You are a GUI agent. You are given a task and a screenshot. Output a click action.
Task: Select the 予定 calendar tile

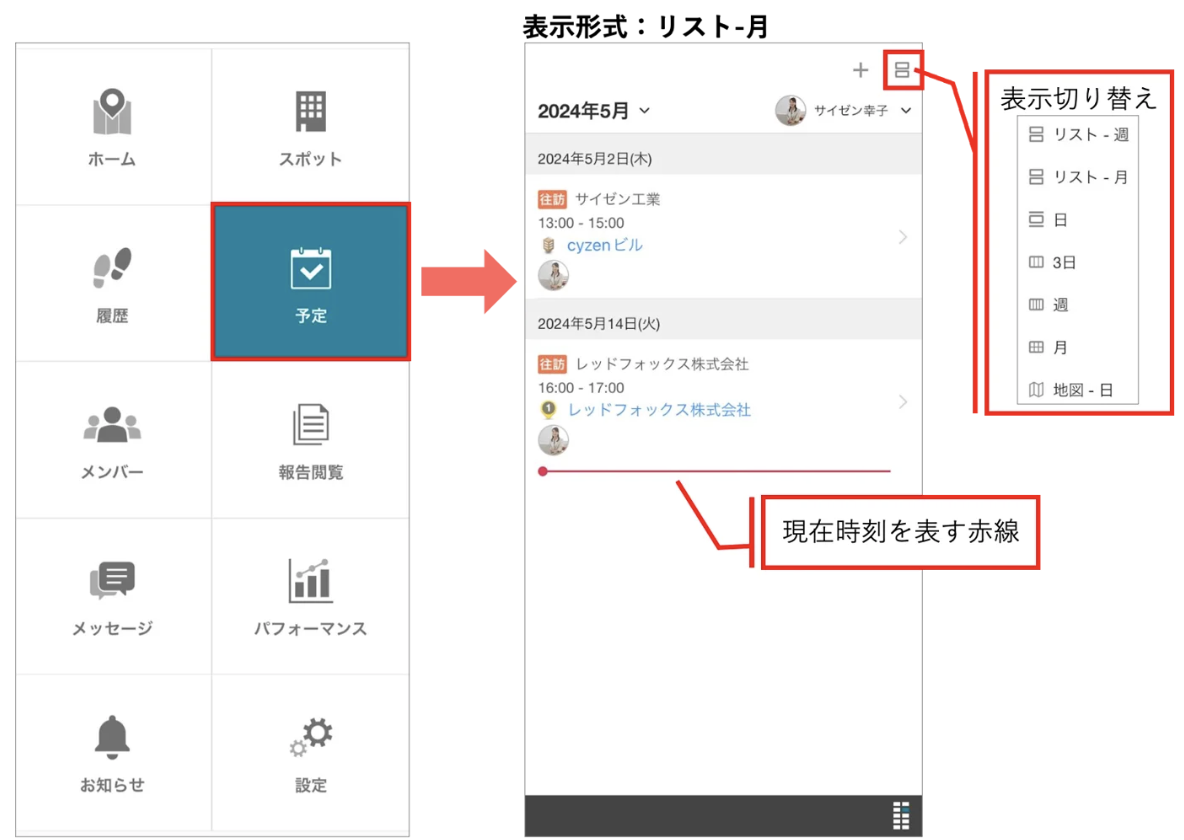[x=310, y=281]
